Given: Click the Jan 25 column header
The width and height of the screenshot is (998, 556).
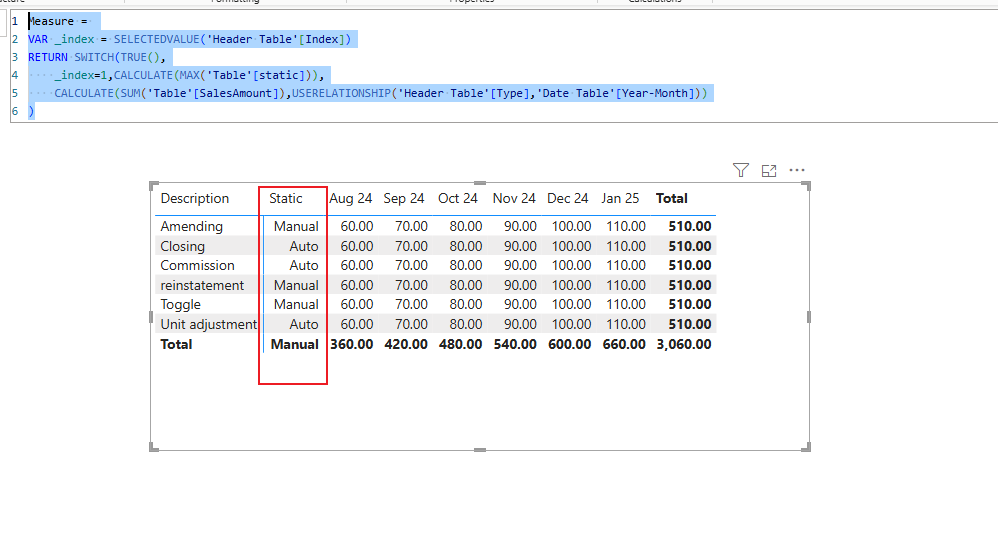Looking at the screenshot, I should click(620, 198).
